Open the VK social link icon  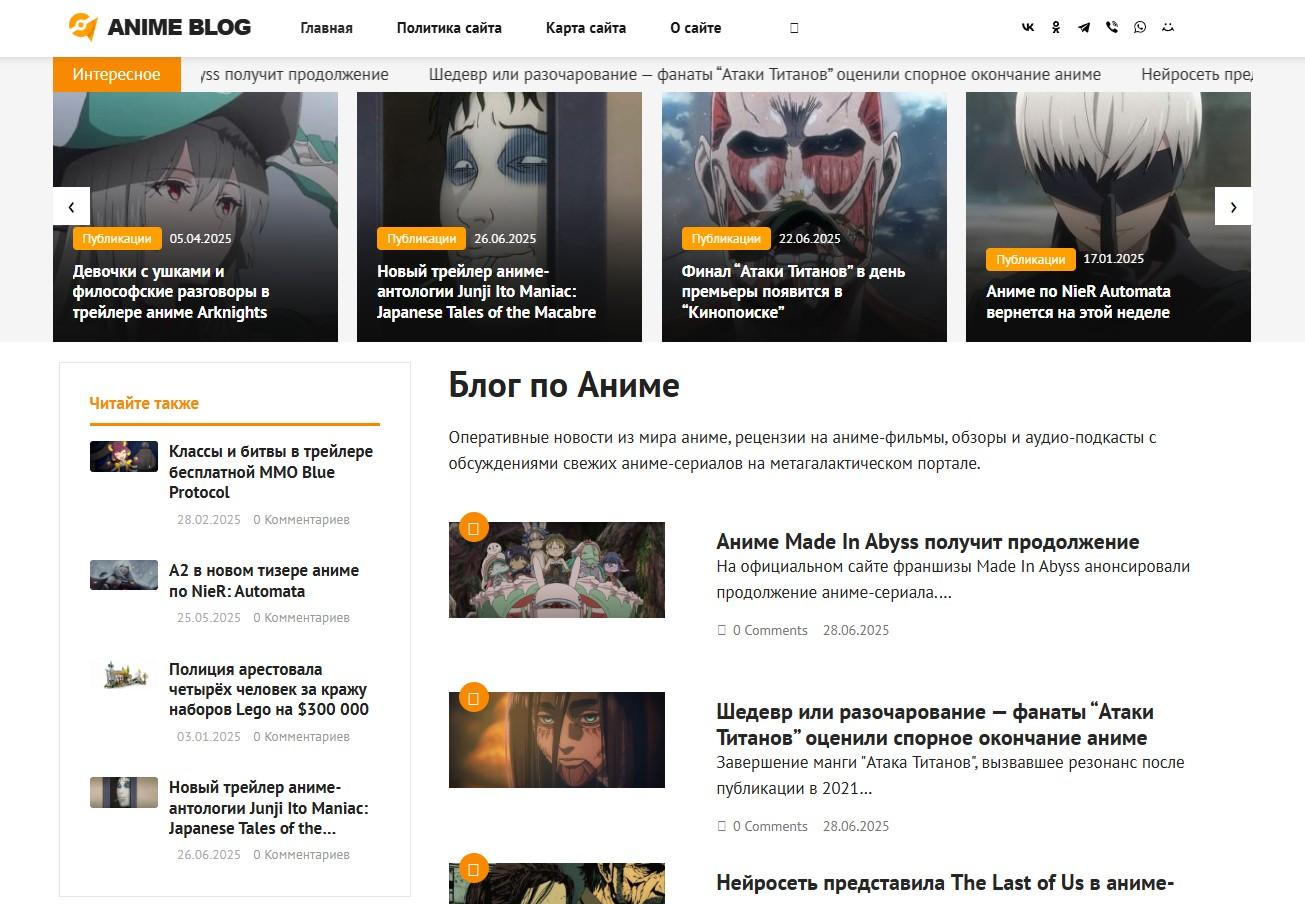click(x=1028, y=28)
